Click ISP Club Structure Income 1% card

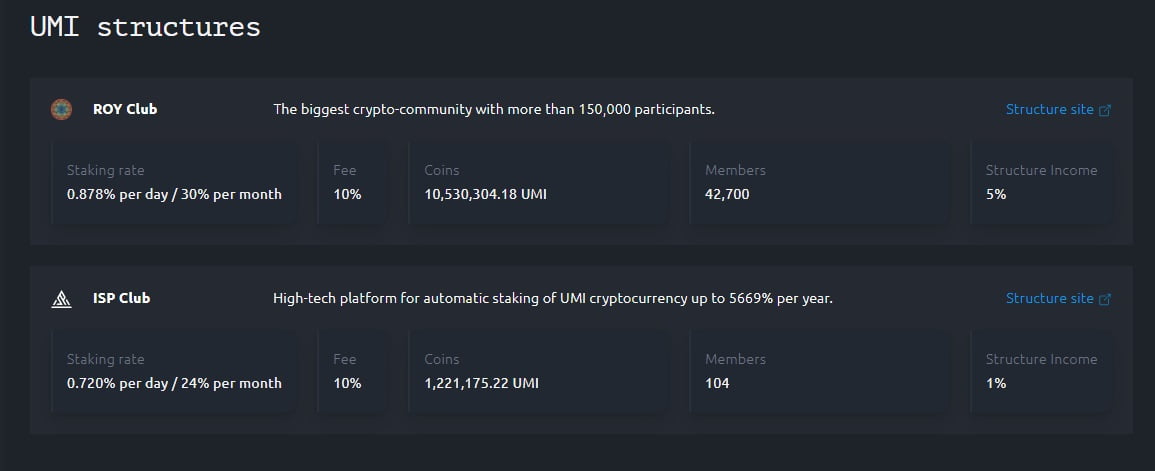point(1041,372)
